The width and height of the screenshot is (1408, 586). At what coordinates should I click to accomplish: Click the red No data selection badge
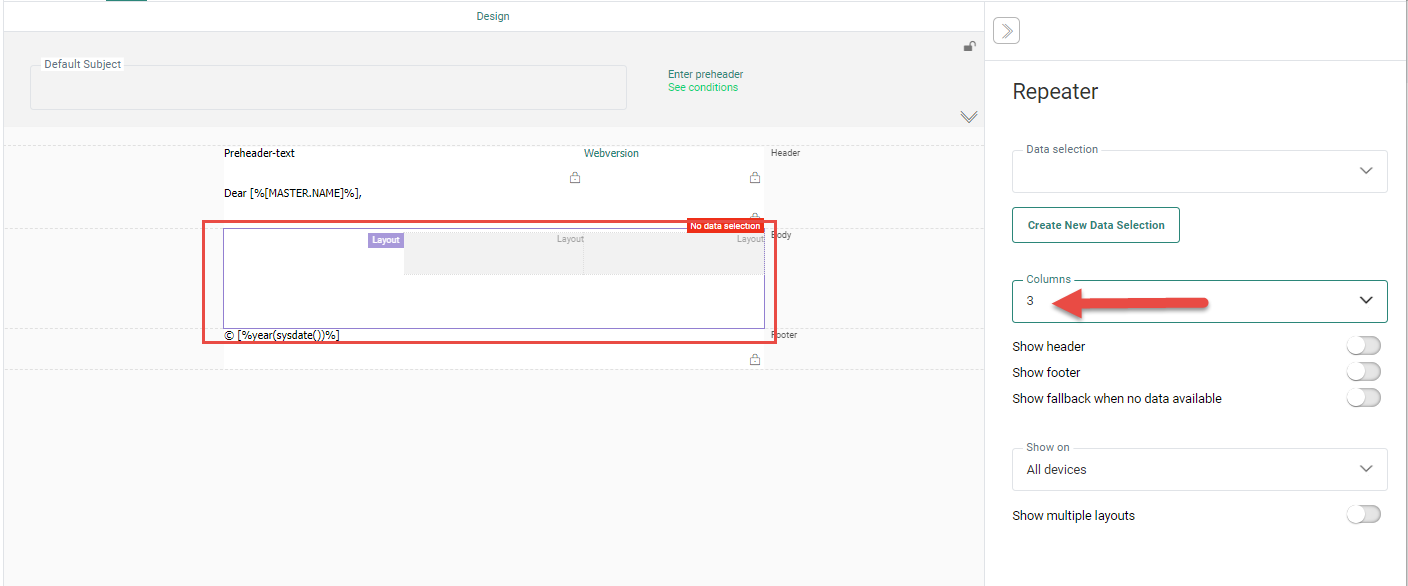pyautogui.click(x=725, y=227)
